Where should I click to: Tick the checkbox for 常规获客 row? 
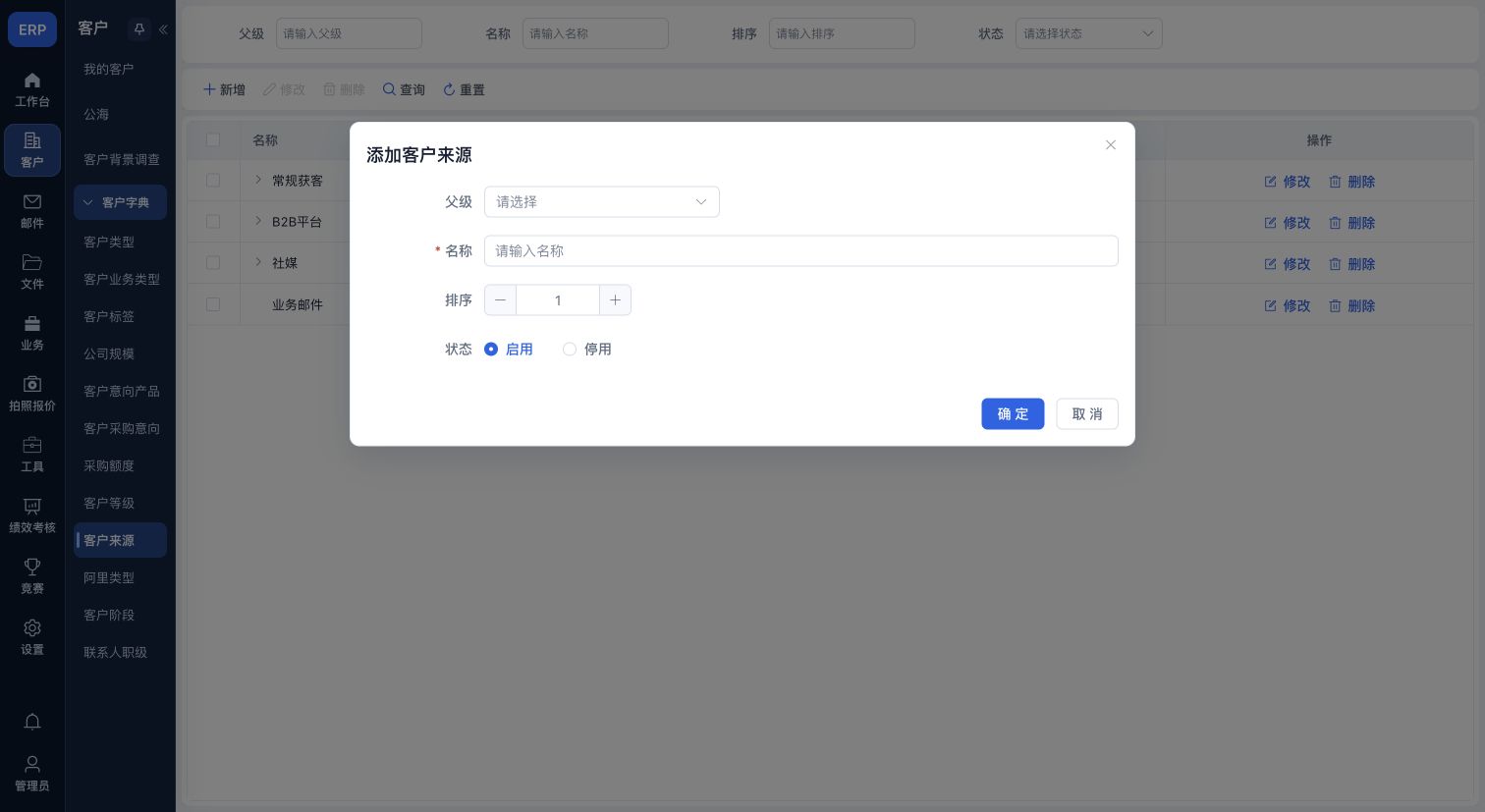pos(213,181)
